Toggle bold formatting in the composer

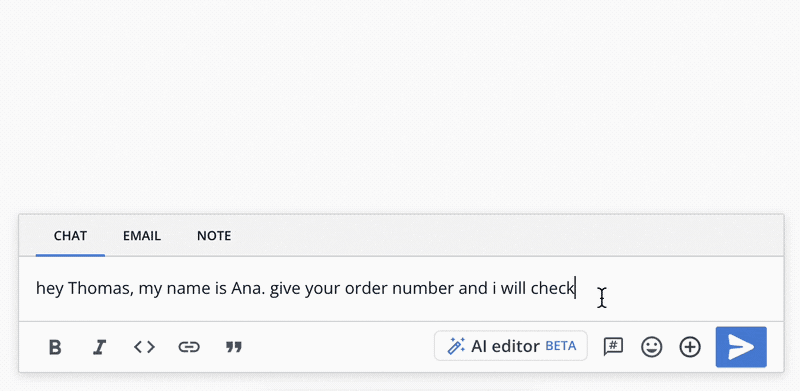coord(55,348)
